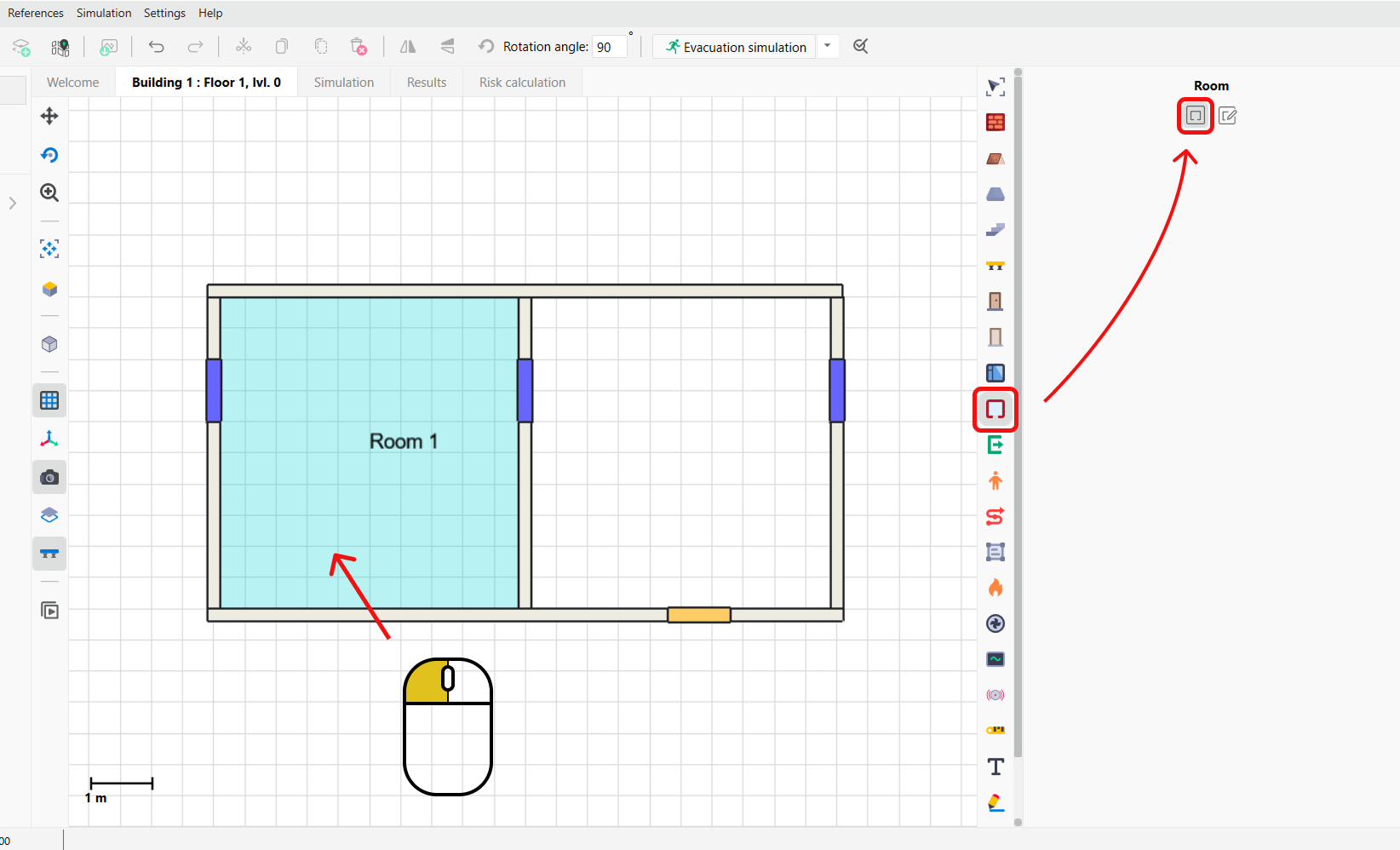Image resolution: width=1400 pixels, height=850 pixels.
Task: Open the Evacuation simulation dropdown arrow
Action: [x=827, y=47]
